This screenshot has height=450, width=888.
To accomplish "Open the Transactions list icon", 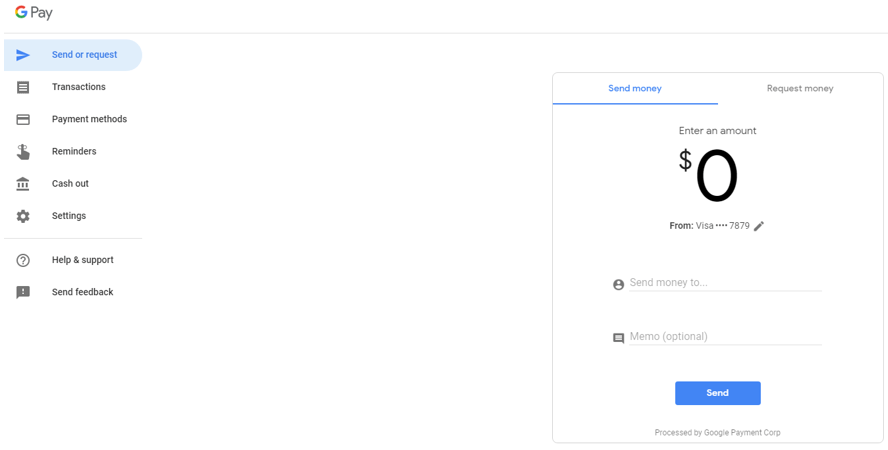I will point(23,87).
